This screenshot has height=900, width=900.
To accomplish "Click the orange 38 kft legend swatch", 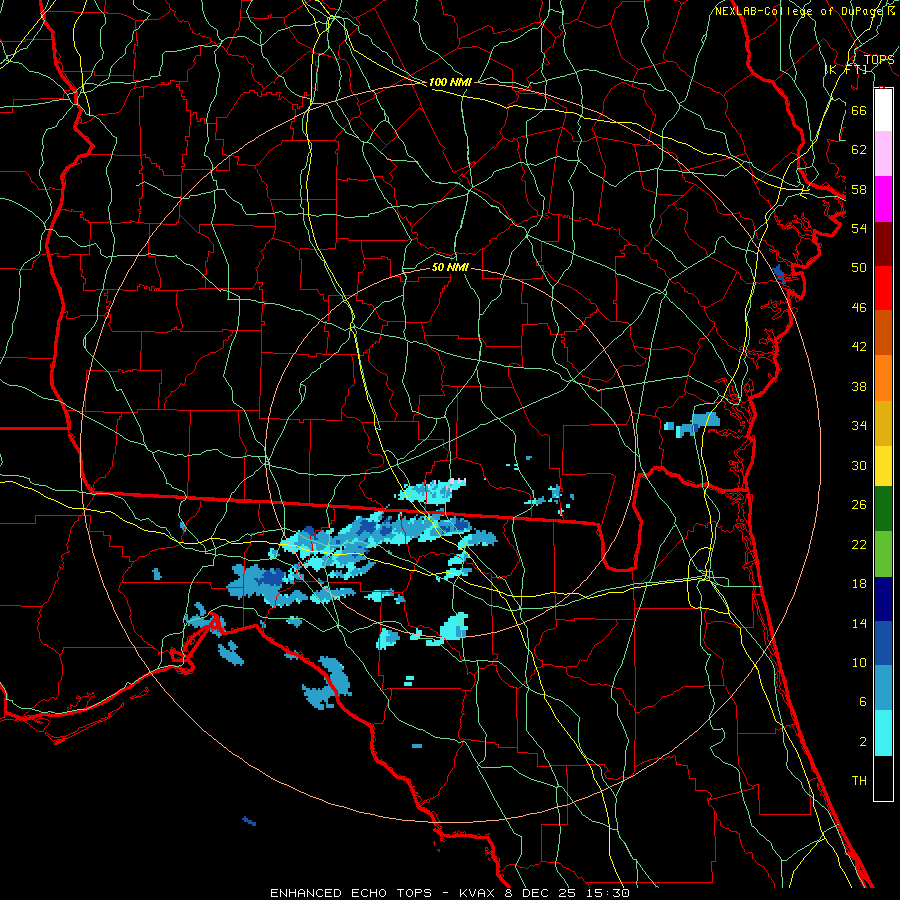I will pyautogui.click(x=883, y=378).
